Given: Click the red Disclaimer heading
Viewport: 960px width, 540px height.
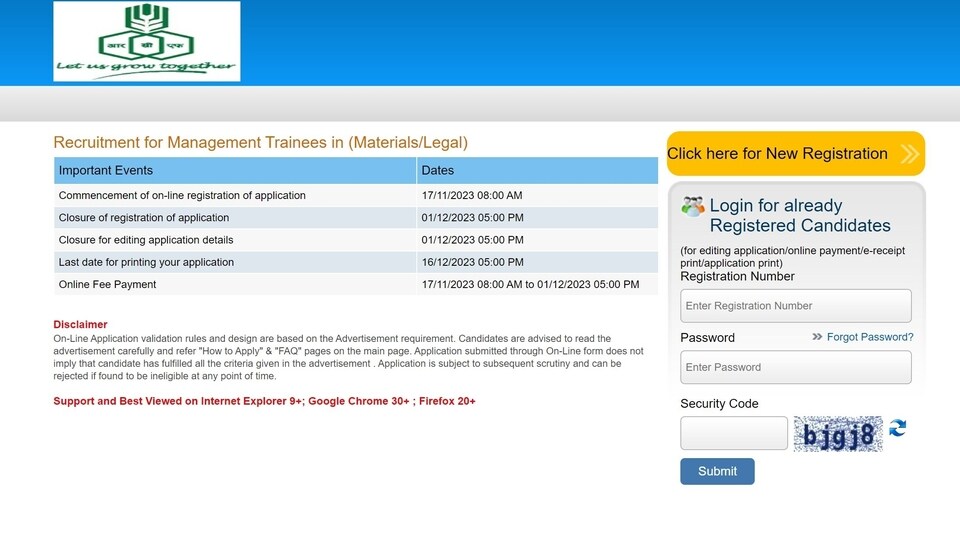Looking at the screenshot, I should [80, 324].
